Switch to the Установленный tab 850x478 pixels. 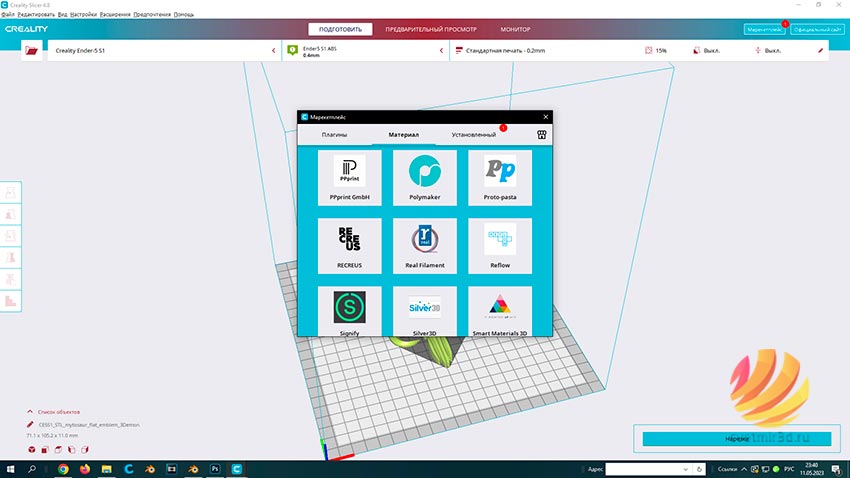(x=474, y=134)
